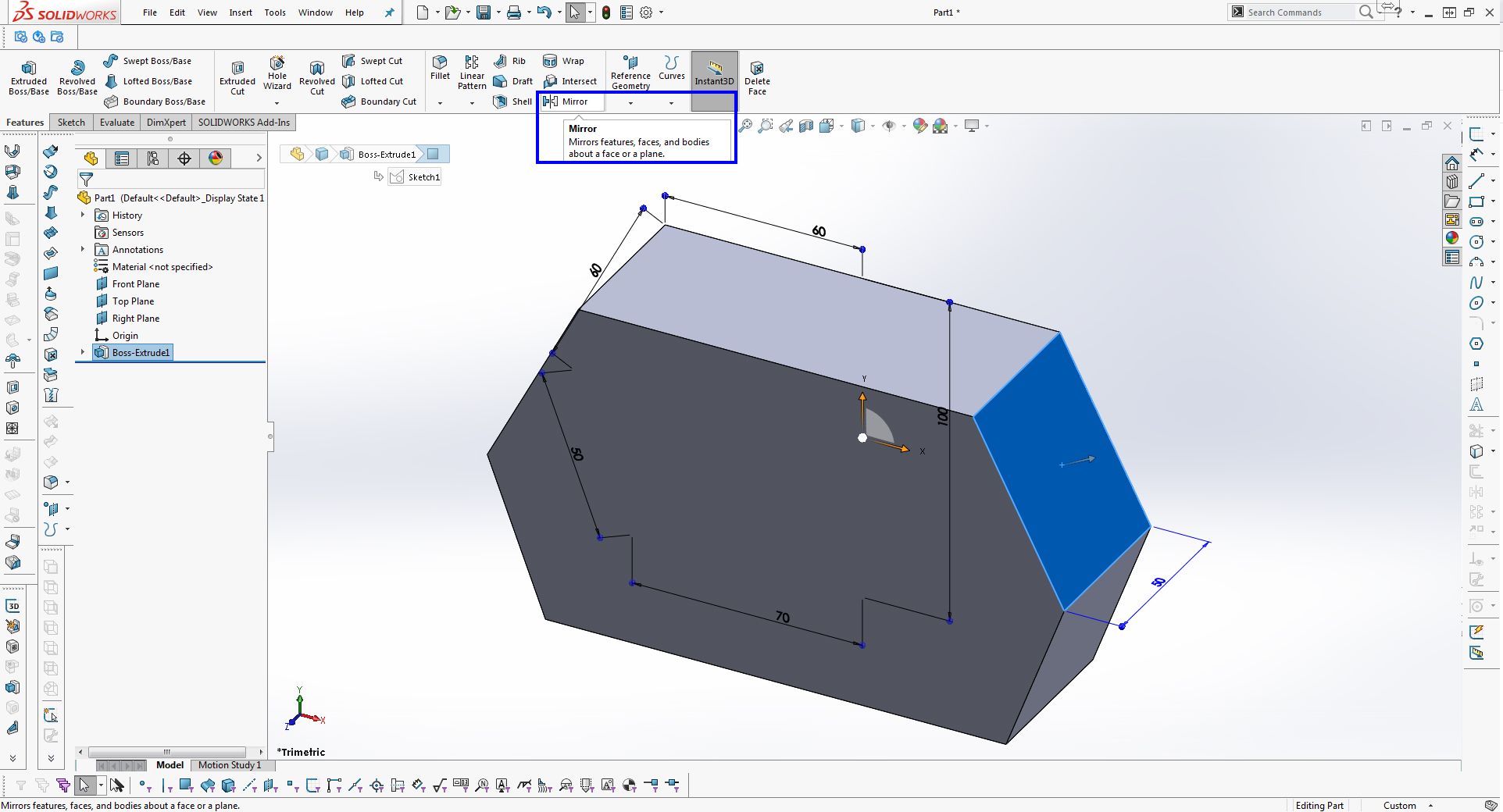Select the Front Plane in tree
1503x812 pixels.
coord(127,283)
